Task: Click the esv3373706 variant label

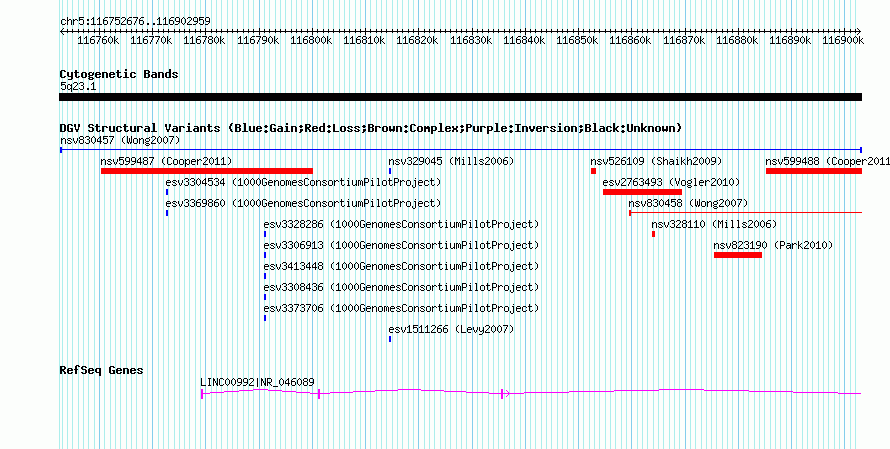Action: (401, 308)
